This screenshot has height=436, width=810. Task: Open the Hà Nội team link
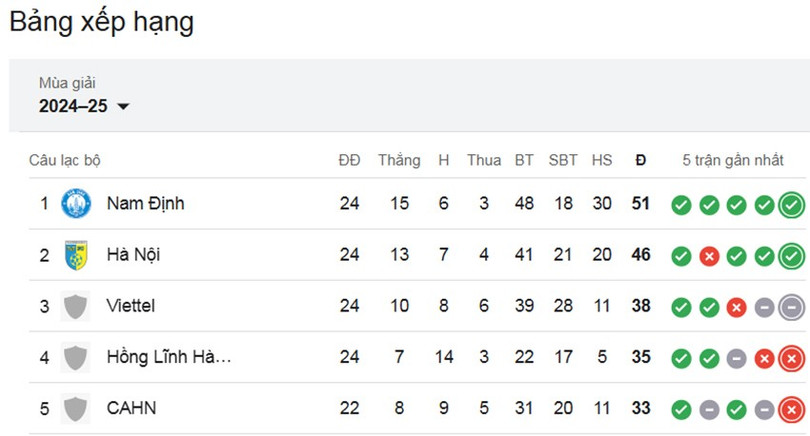[x=133, y=254]
